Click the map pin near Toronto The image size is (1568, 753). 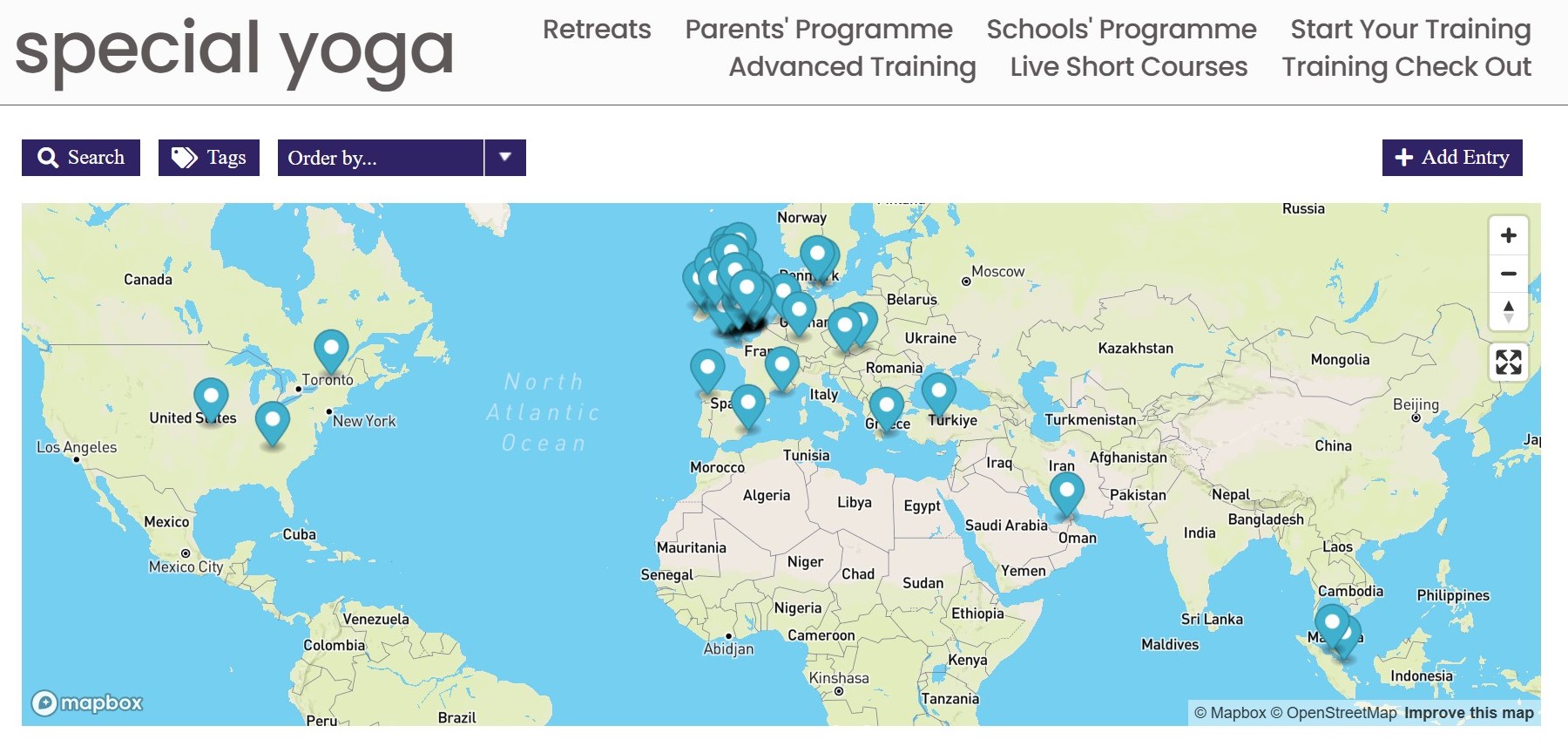pyautogui.click(x=331, y=349)
